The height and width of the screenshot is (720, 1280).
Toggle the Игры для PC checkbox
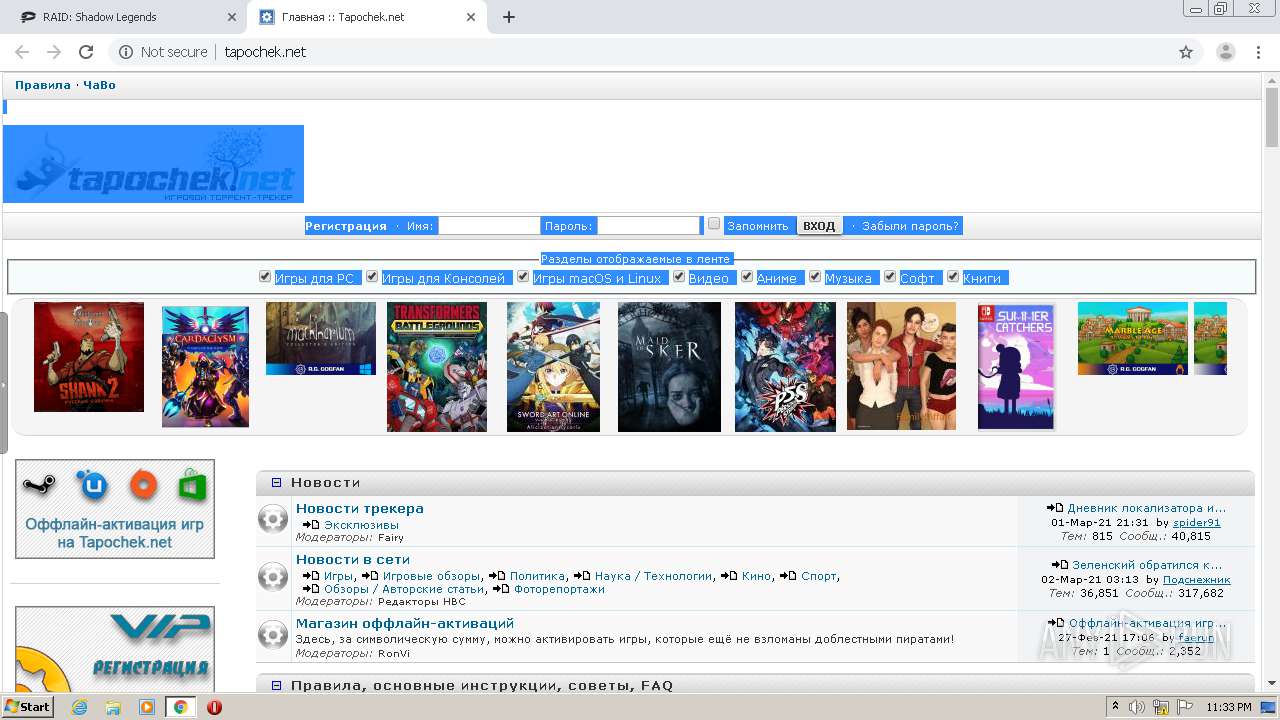pyautogui.click(x=265, y=277)
